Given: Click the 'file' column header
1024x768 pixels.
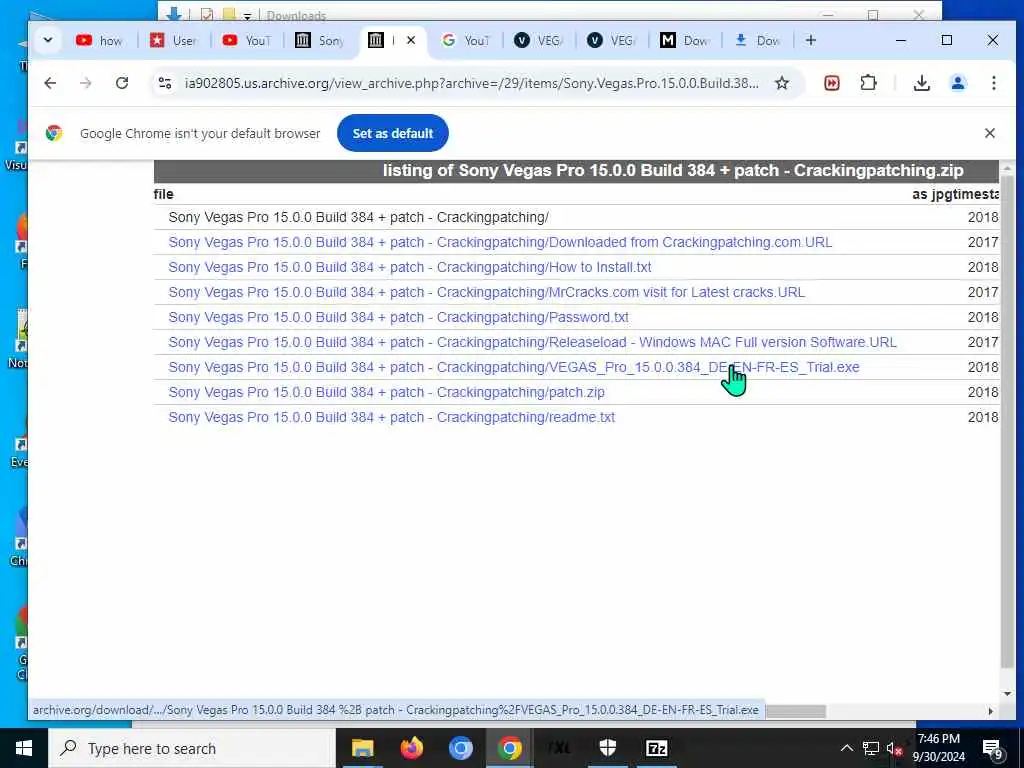Looking at the screenshot, I should point(163,194).
